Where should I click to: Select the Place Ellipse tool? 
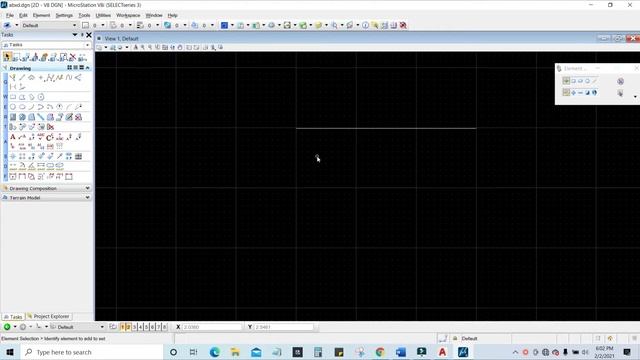22,107
